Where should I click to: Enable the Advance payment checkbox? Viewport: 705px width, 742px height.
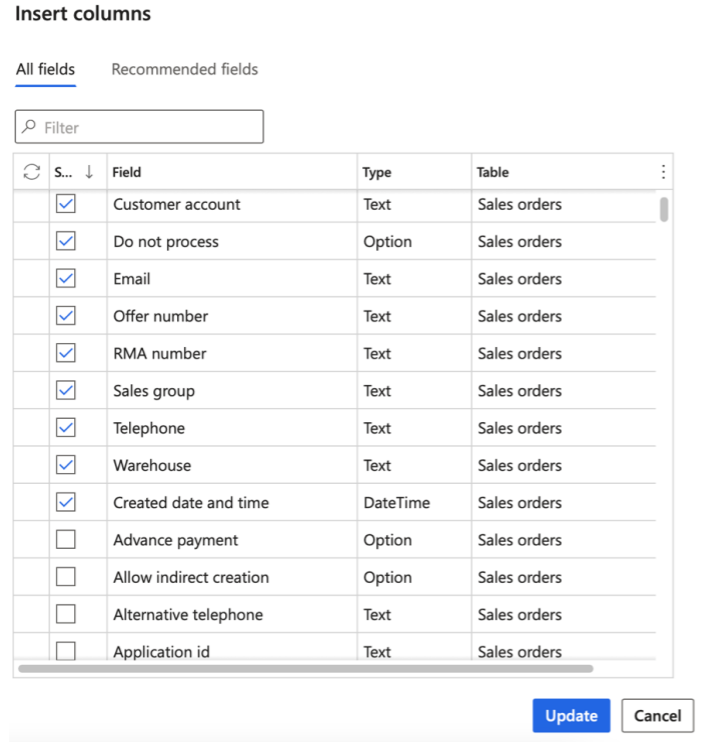tap(66, 540)
